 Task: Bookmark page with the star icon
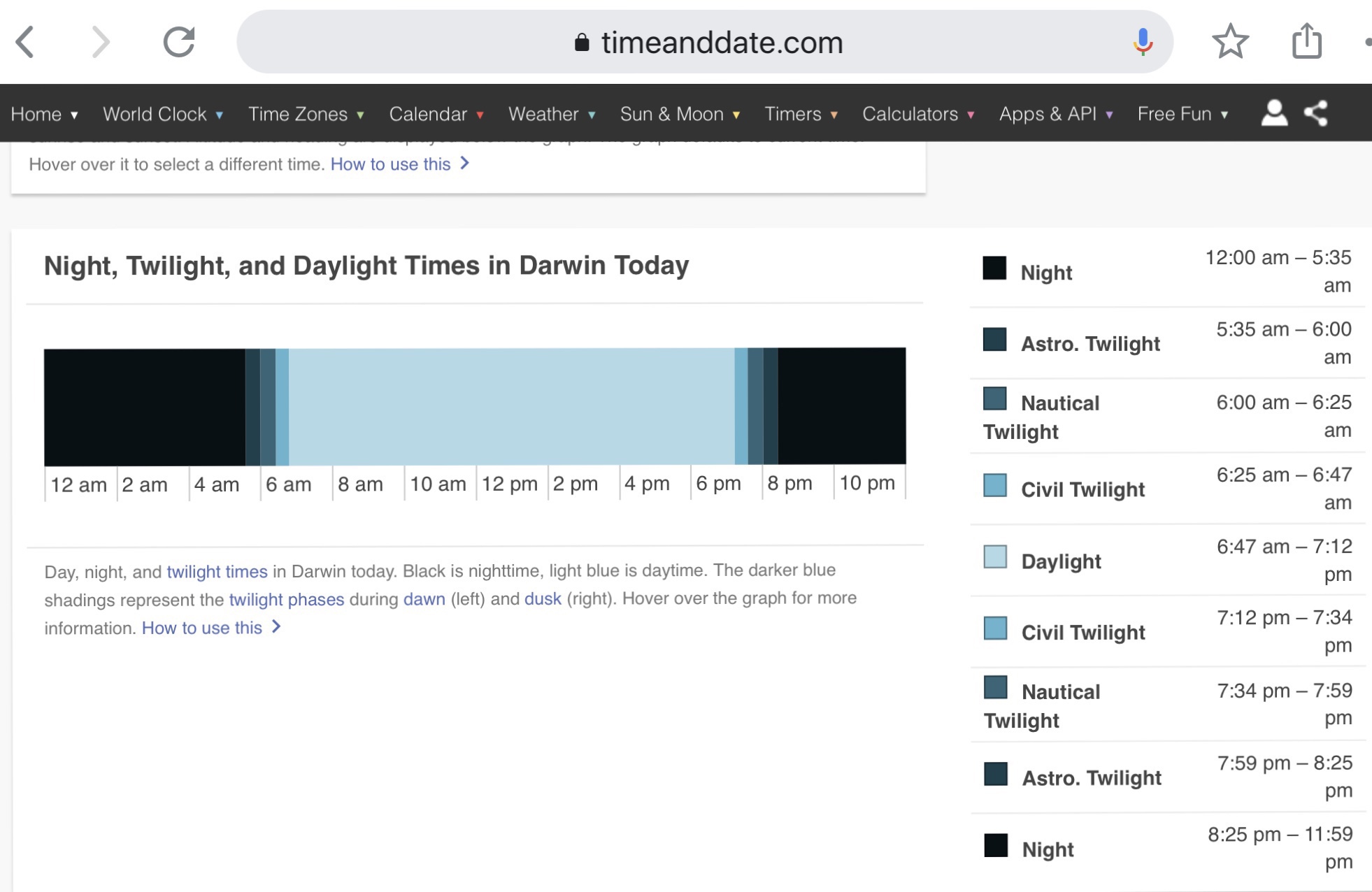[1230, 42]
